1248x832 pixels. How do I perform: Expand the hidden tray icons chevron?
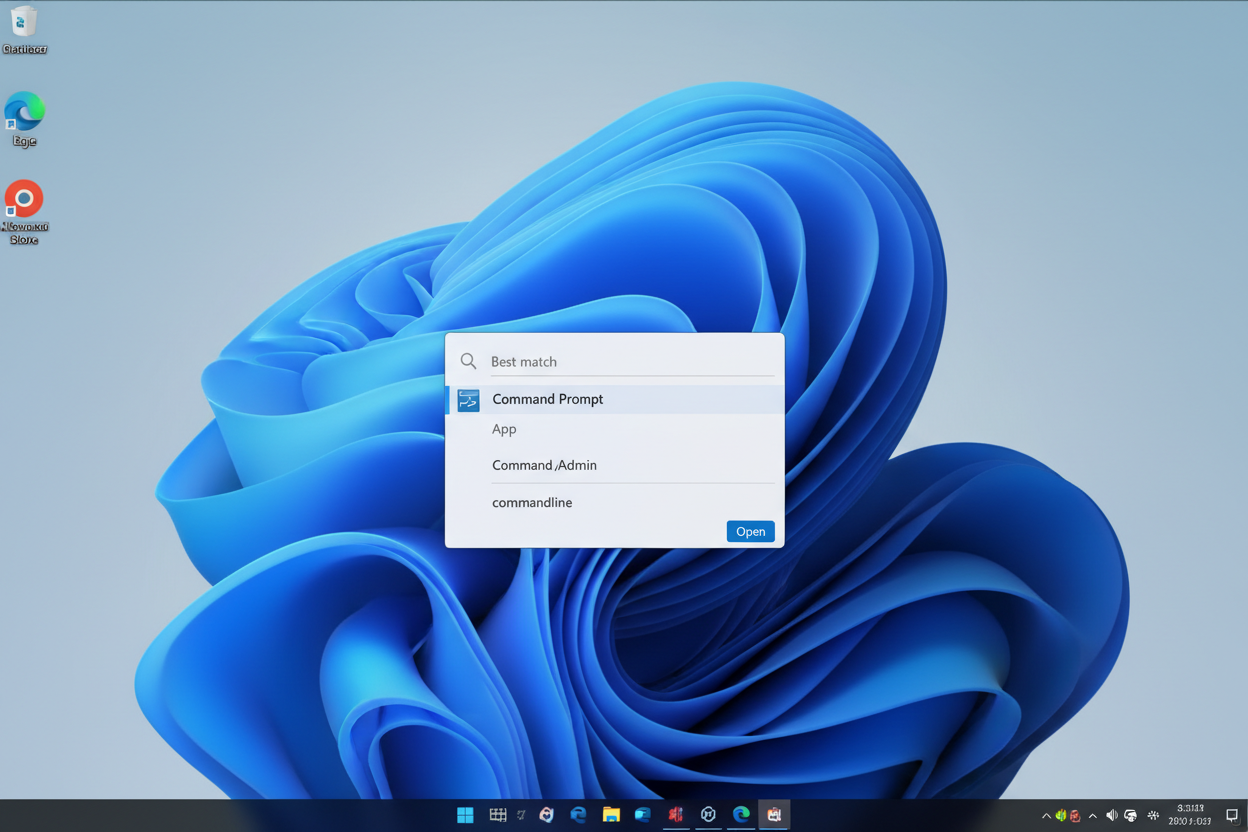1046,816
